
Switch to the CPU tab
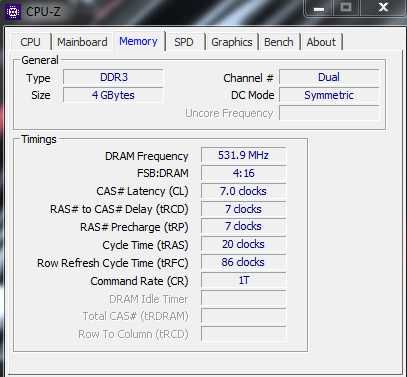click(30, 42)
